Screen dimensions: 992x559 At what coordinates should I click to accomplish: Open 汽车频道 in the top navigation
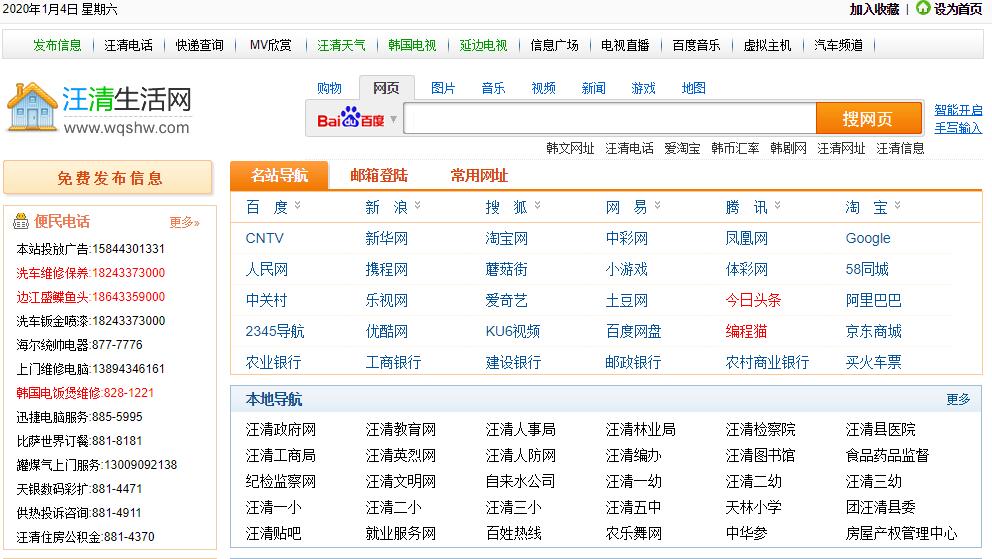pyautogui.click(x=838, y=45)
